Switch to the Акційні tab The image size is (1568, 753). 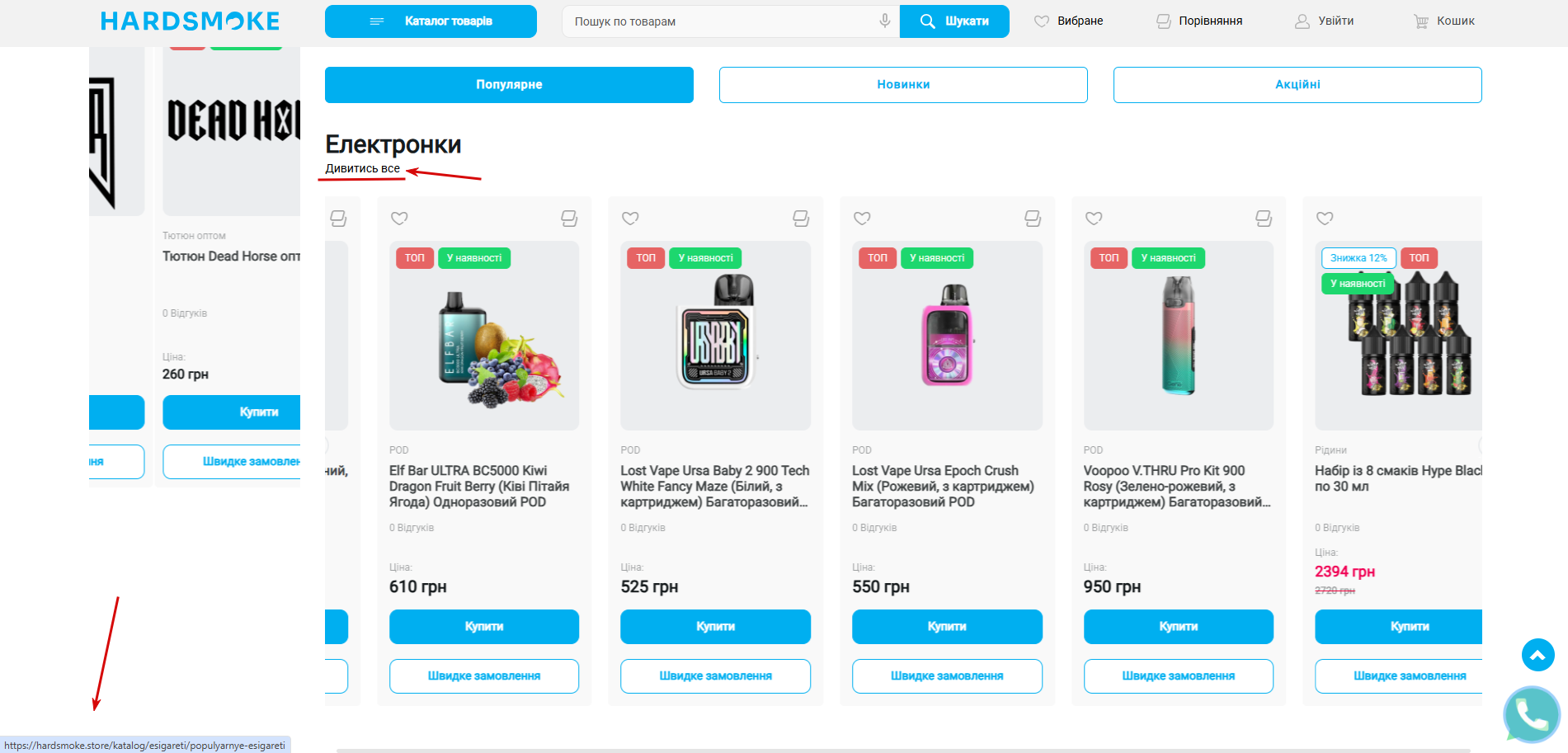[x=1297, y=85]
